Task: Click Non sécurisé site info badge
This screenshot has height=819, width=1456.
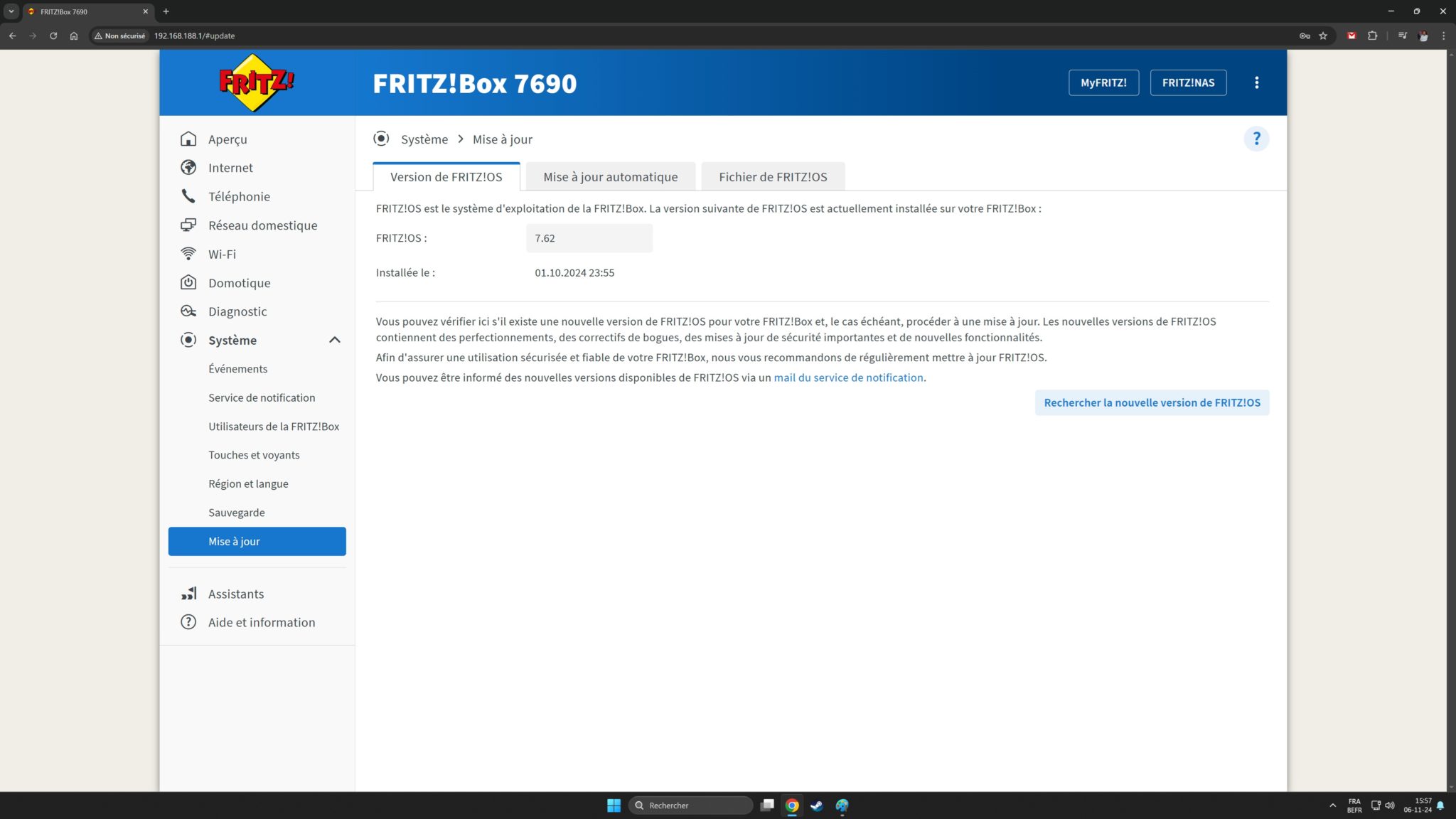Action: pos(119,36)
